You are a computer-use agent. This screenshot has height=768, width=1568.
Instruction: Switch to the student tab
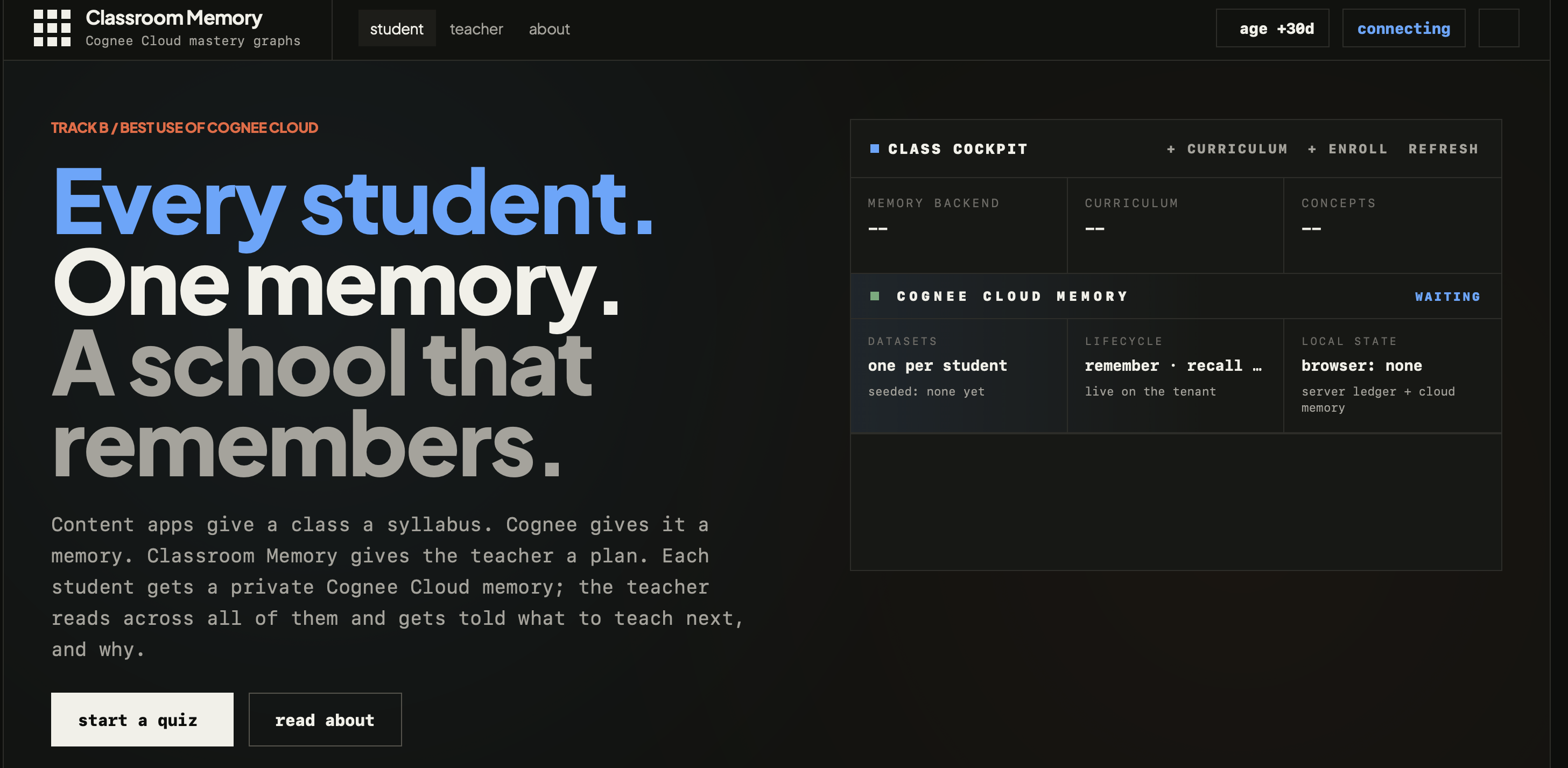click(396, 29)
